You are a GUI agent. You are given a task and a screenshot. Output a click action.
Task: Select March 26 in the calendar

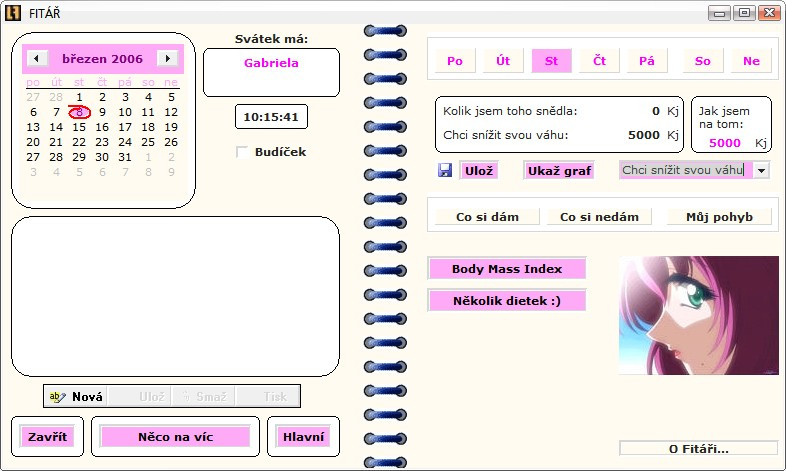pyautogui.click(x=171, y=142)
